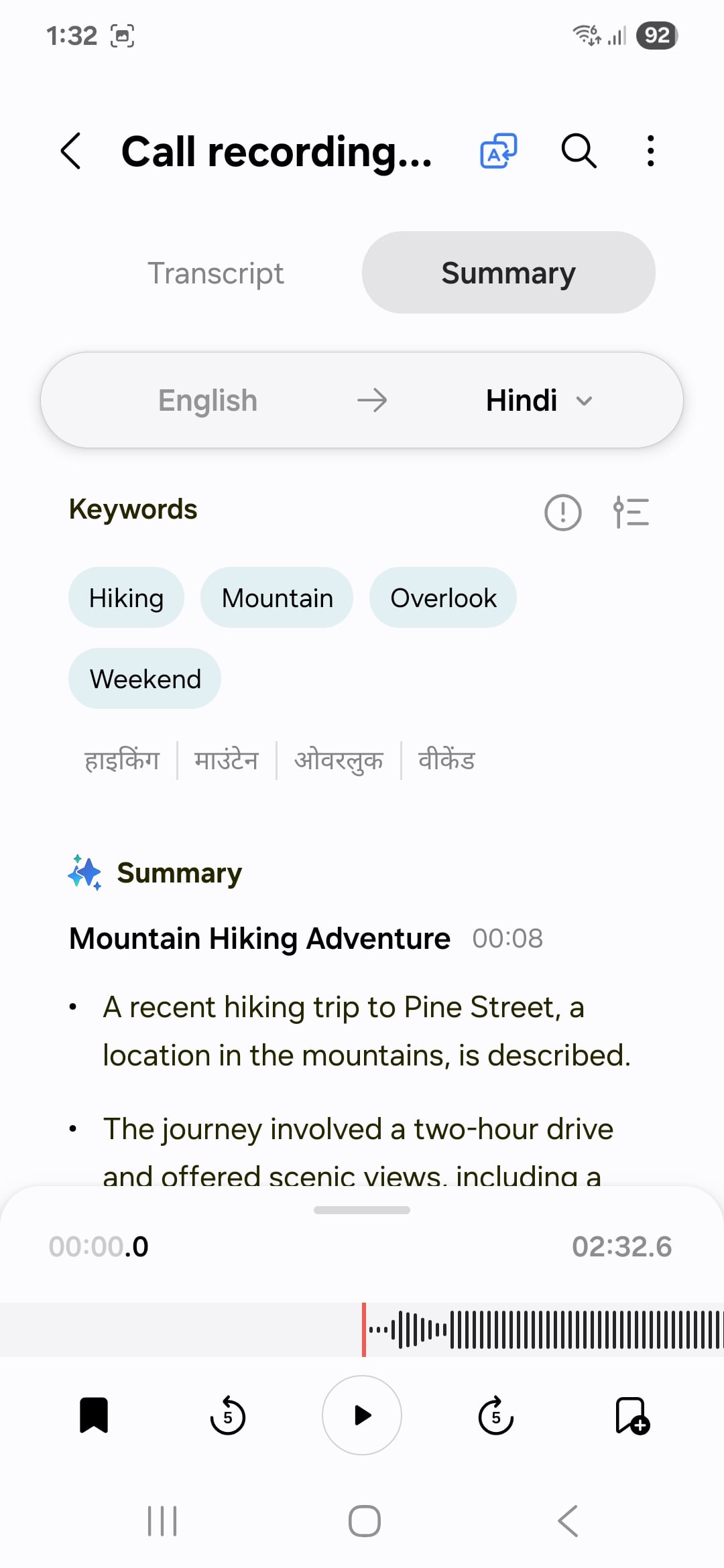The height and width of the screenshot is (1568, 724).
Task: Switch to the Transcript tab
Action: coord(215,273)
